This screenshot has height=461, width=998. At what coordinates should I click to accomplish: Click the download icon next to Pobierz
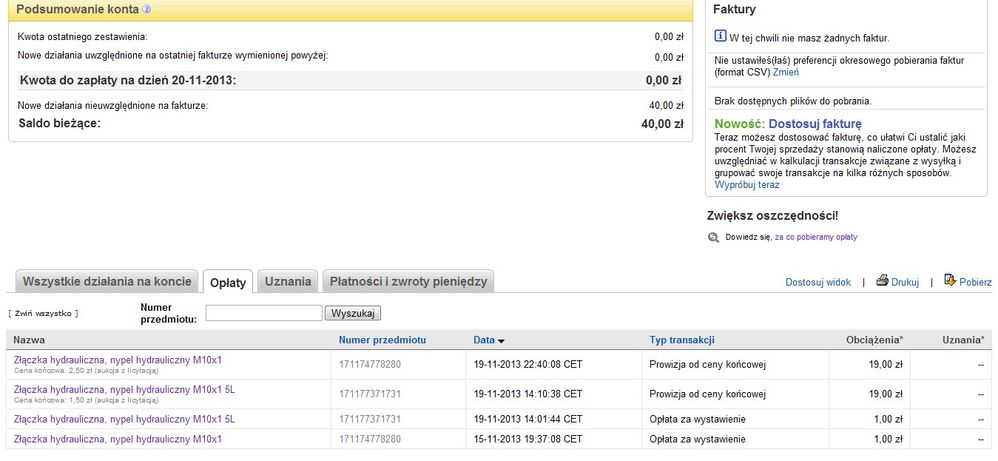[950, 281]
